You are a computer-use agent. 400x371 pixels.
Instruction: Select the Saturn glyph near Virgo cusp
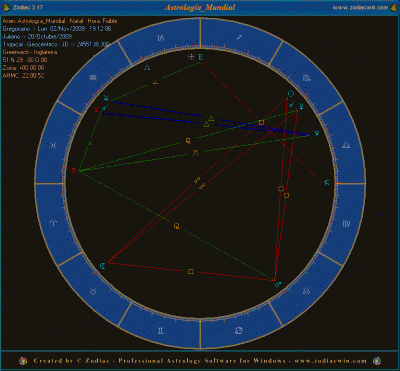click(327, 182)
